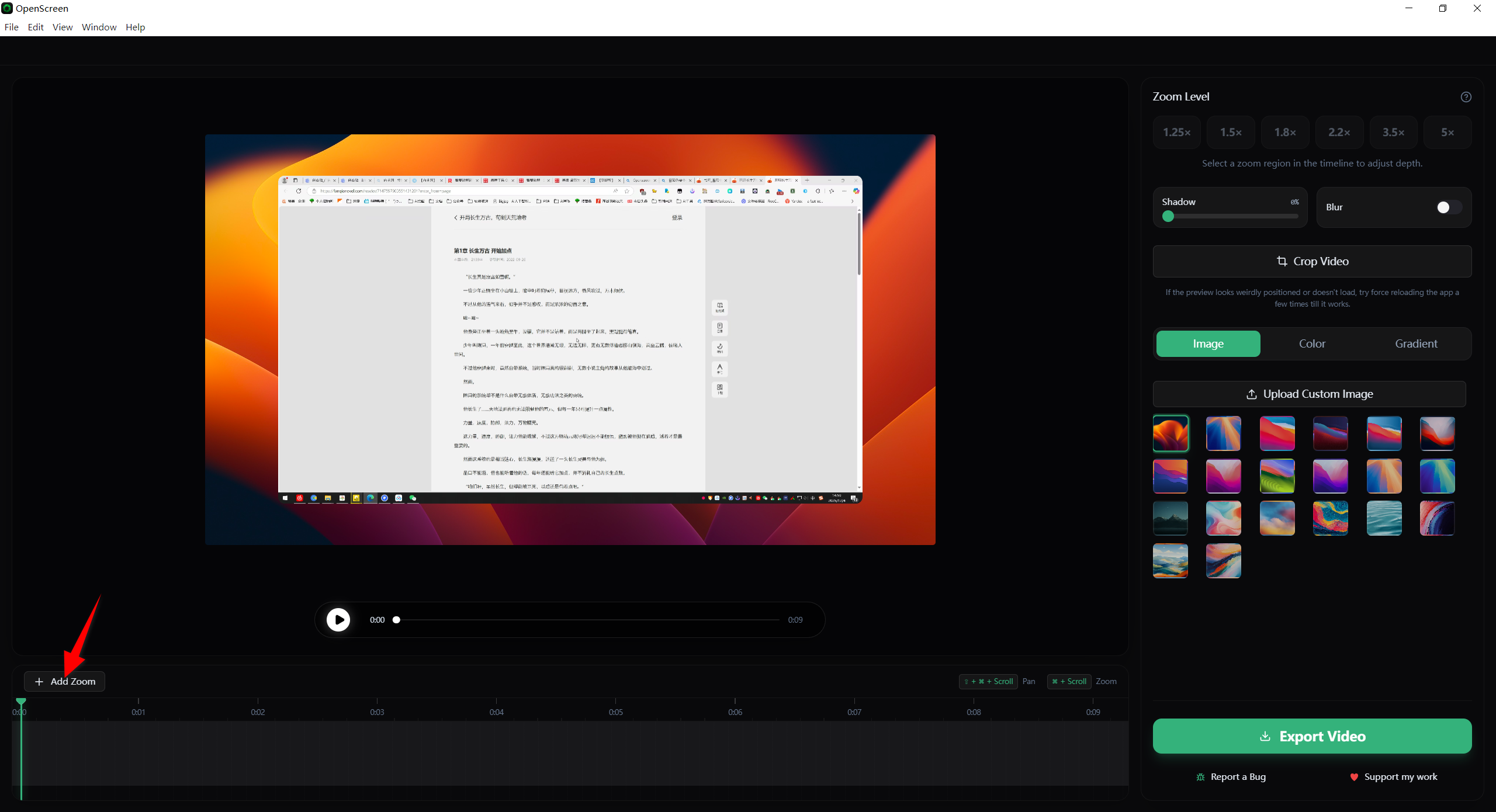Click the heart icon beside Support my work

coord(1354,777)
